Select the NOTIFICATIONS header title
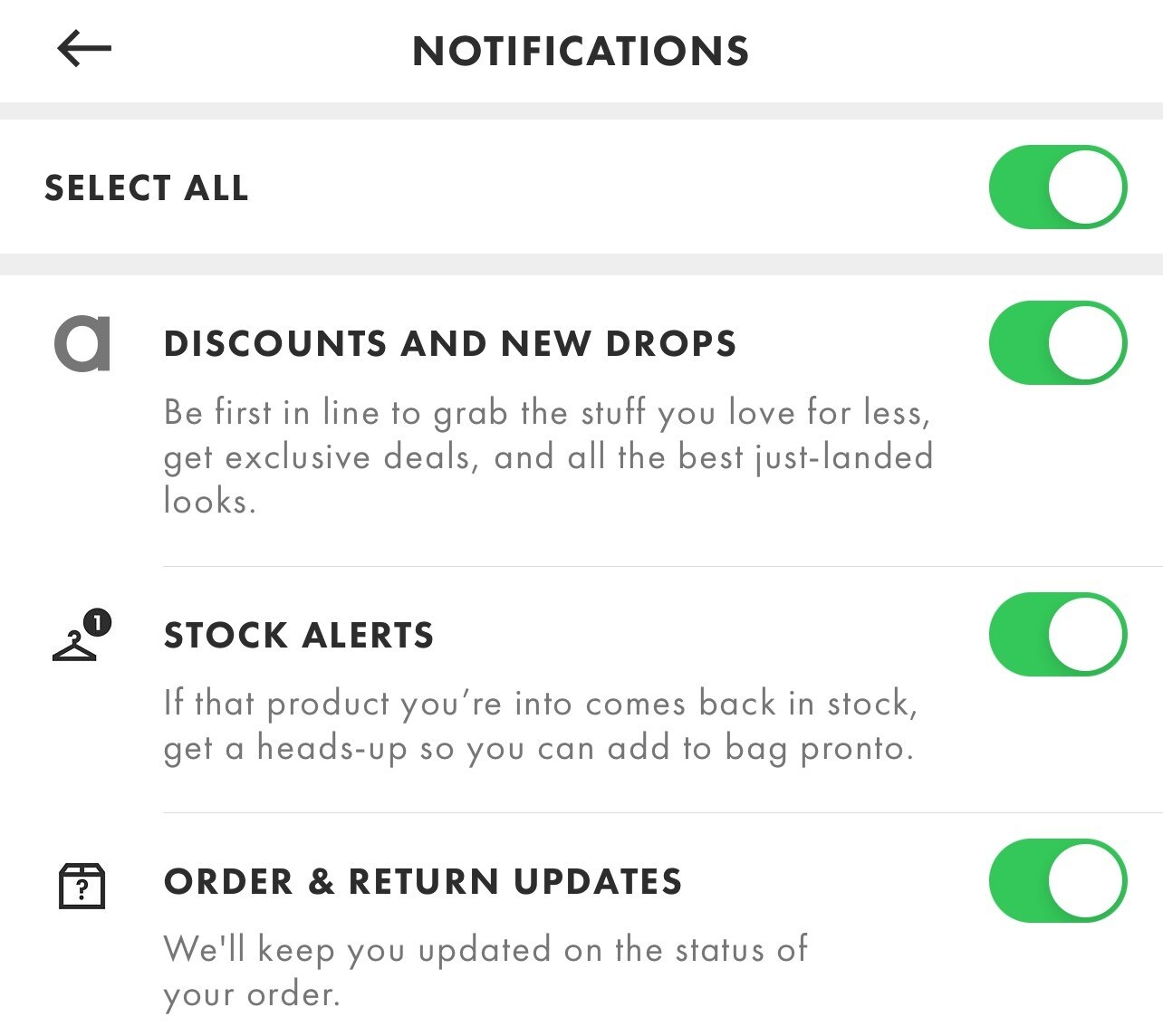Viewport: 1163px width, 1036px height. point(581,52)
